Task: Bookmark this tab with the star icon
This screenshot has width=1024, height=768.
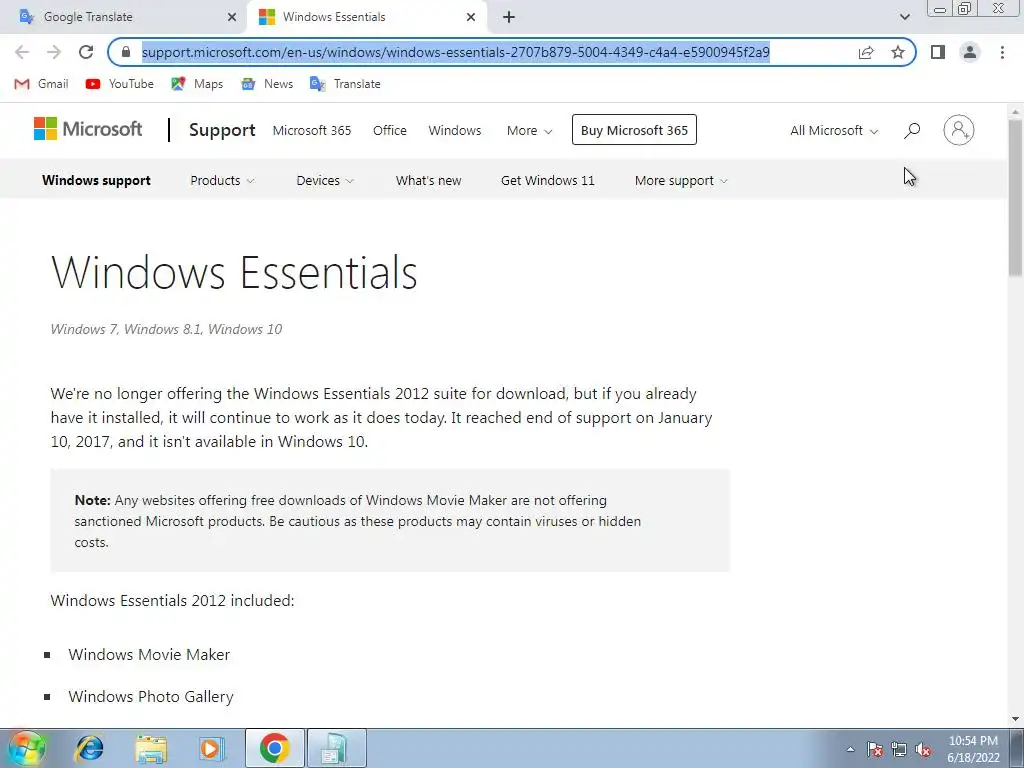Action: (x=898, y=52)
